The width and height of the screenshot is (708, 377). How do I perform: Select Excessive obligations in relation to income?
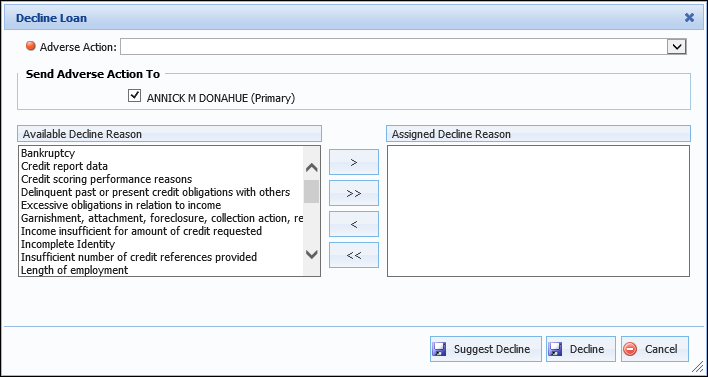point(121,205)
